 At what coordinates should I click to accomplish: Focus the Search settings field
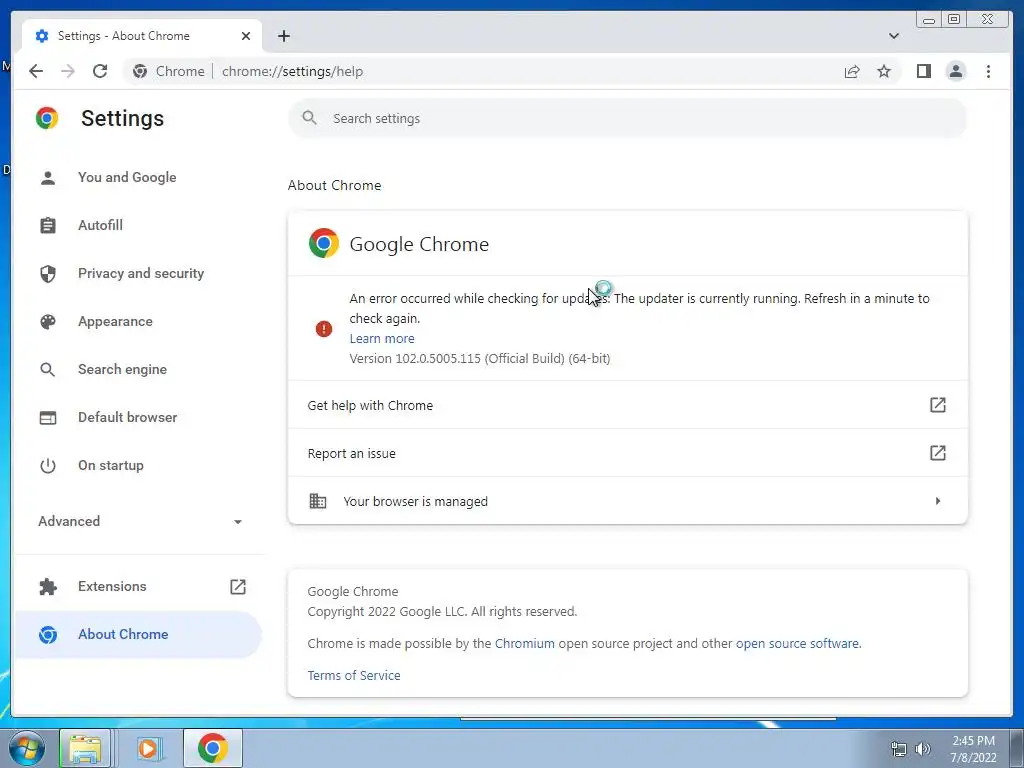pos(627,118)
